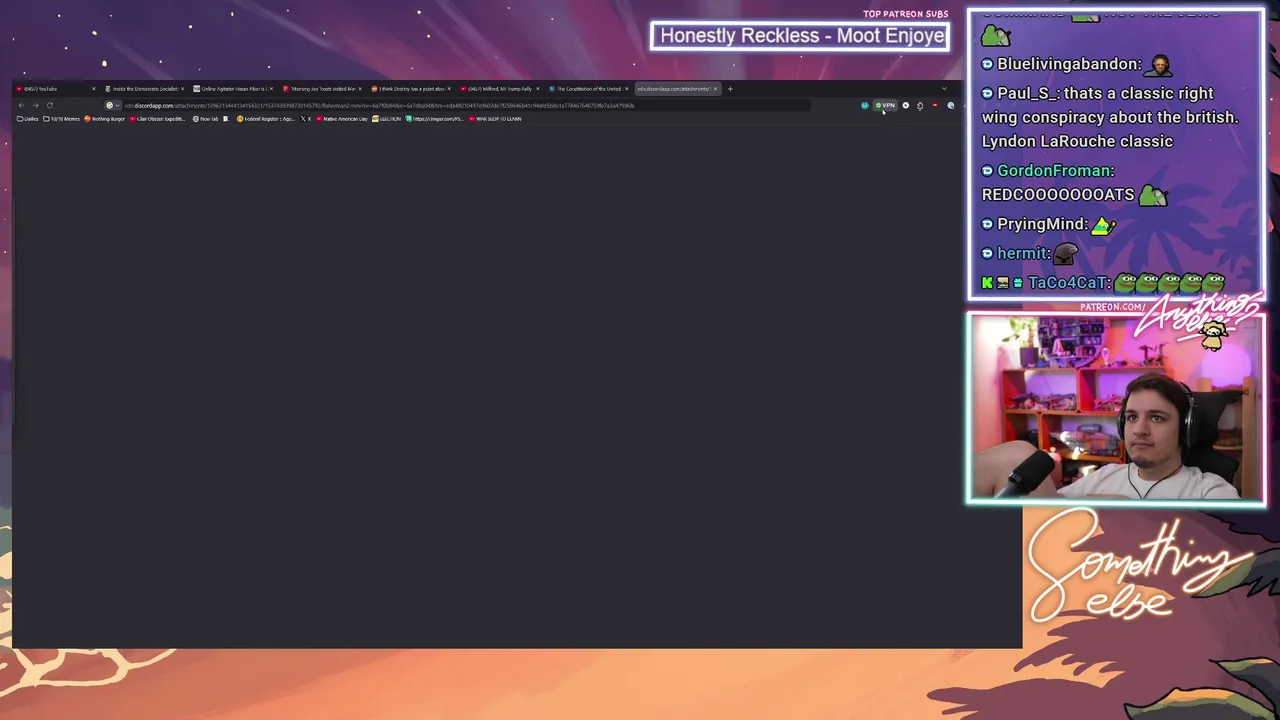Image resolution: width=1280 pixels, height=720 pixels.
Task: Switch to the YouTube browser tab
Action: pos(55,89)
